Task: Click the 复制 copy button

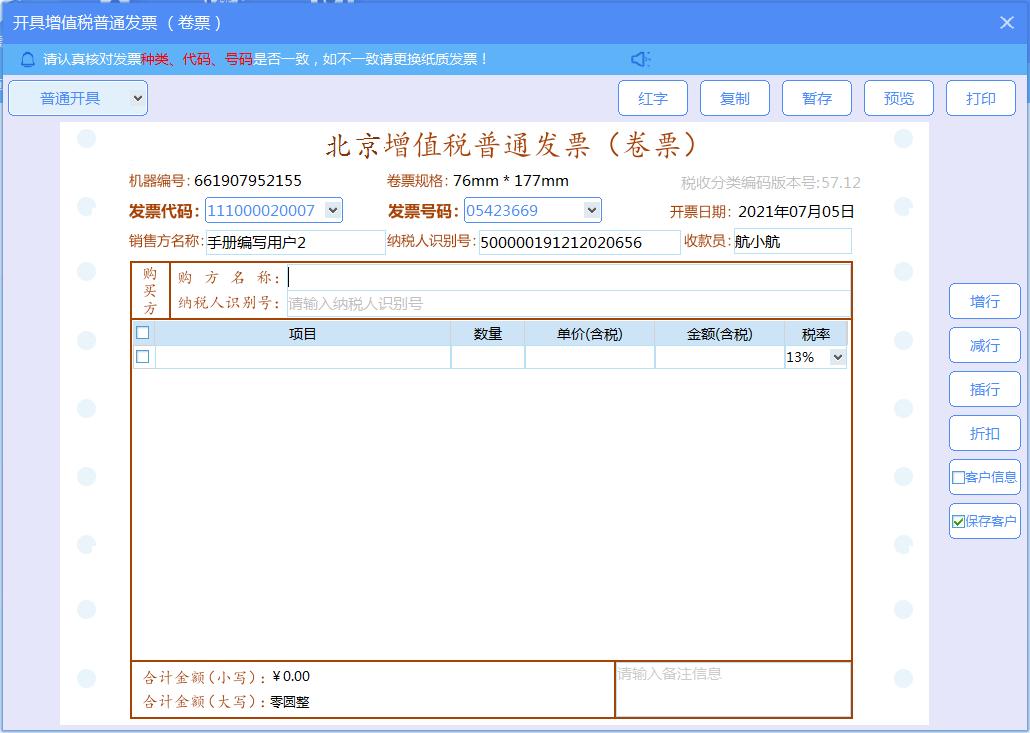Action: (x=735, y=98)
